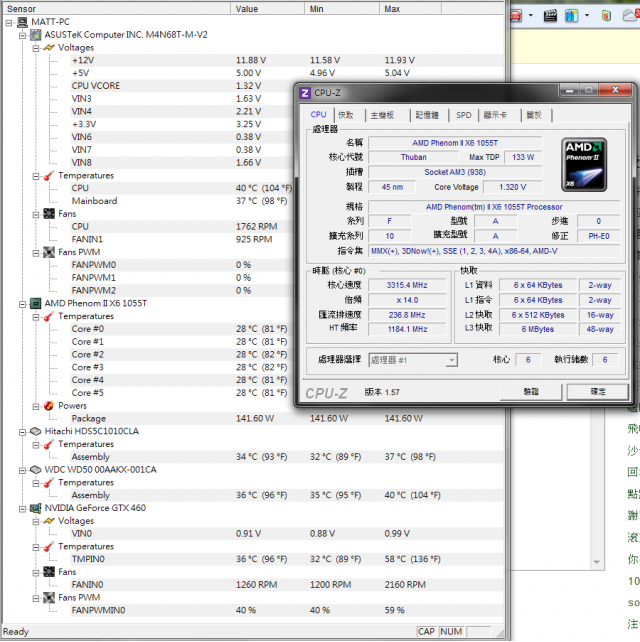The width and height of the screenshot is (640, 642).
Task: Click the CAP indicator in status bar
Action: [426, 631]
